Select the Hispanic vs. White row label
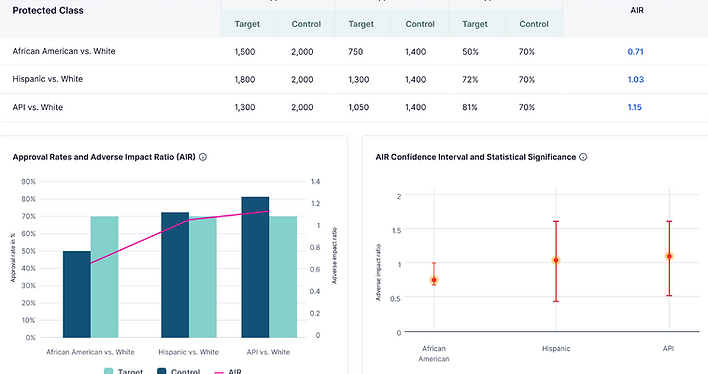This screenshot has width=708, height=374. (47, 79)
